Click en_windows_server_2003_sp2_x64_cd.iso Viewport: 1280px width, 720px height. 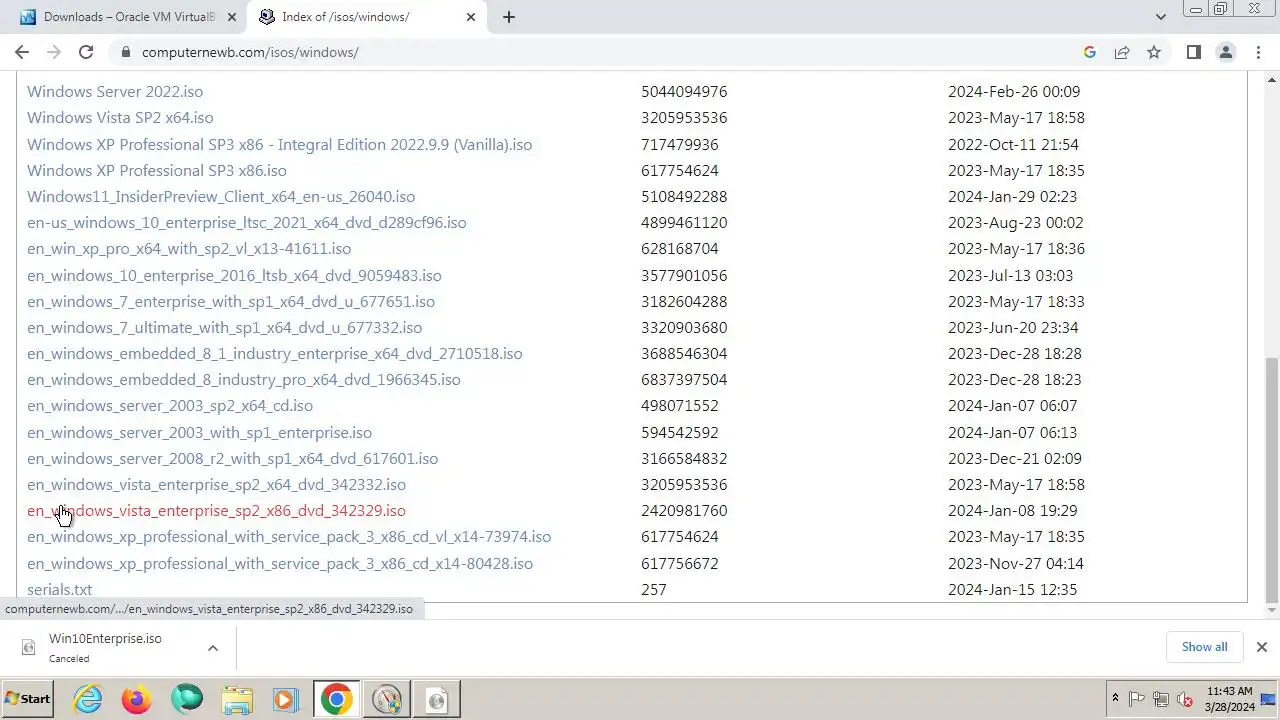(170, 405)
